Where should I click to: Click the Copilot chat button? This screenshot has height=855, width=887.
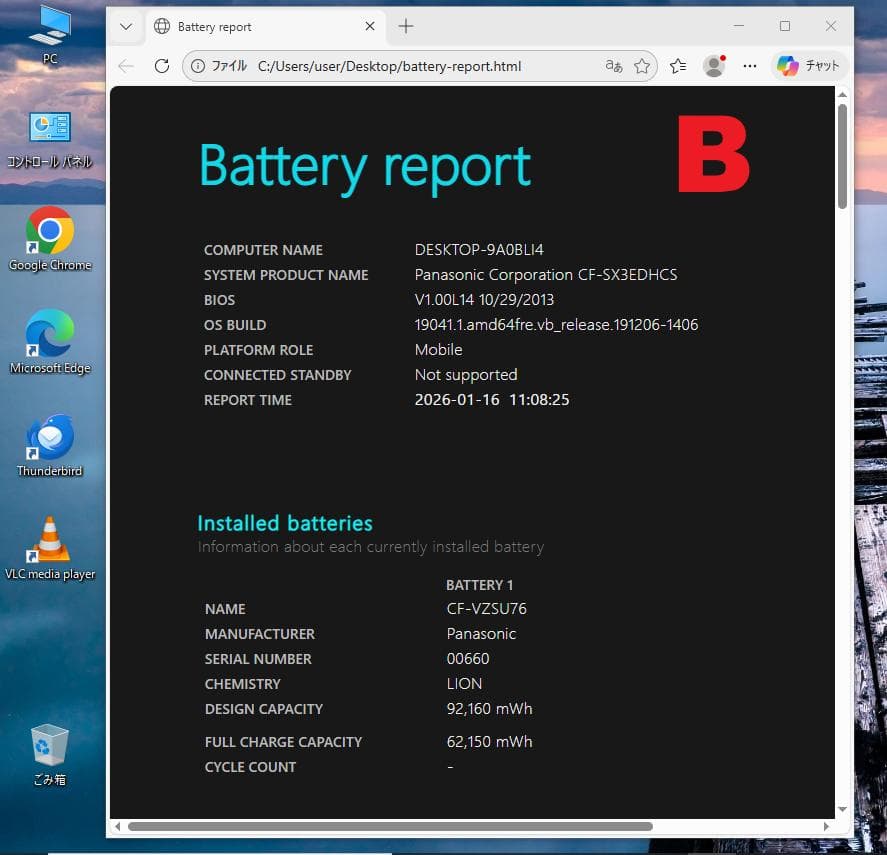[809, 66]
